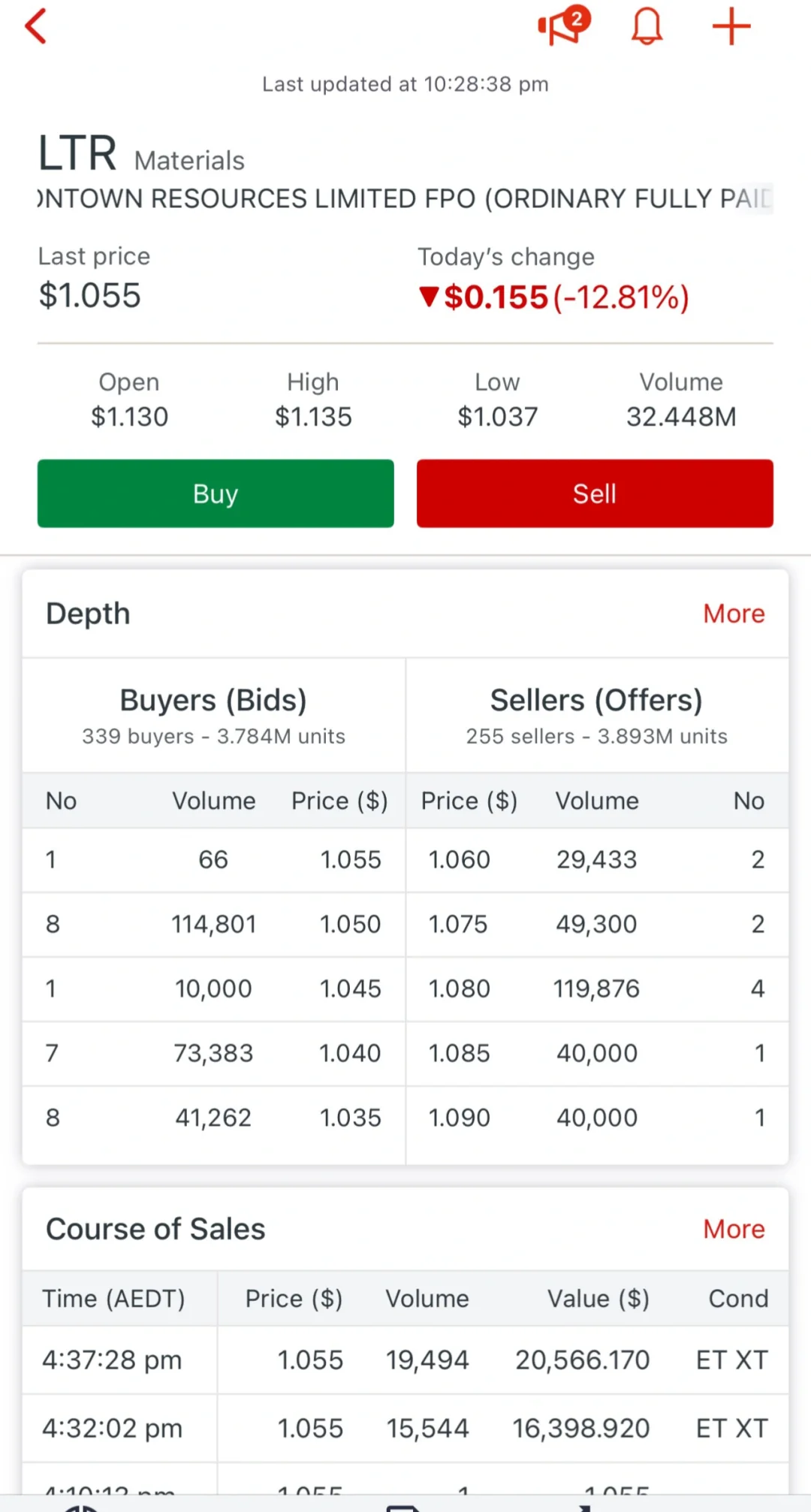The width and height of the screenshot is (811, 1512).
Task: Tap the Last updated timestamp text
Action: (405, 84)
